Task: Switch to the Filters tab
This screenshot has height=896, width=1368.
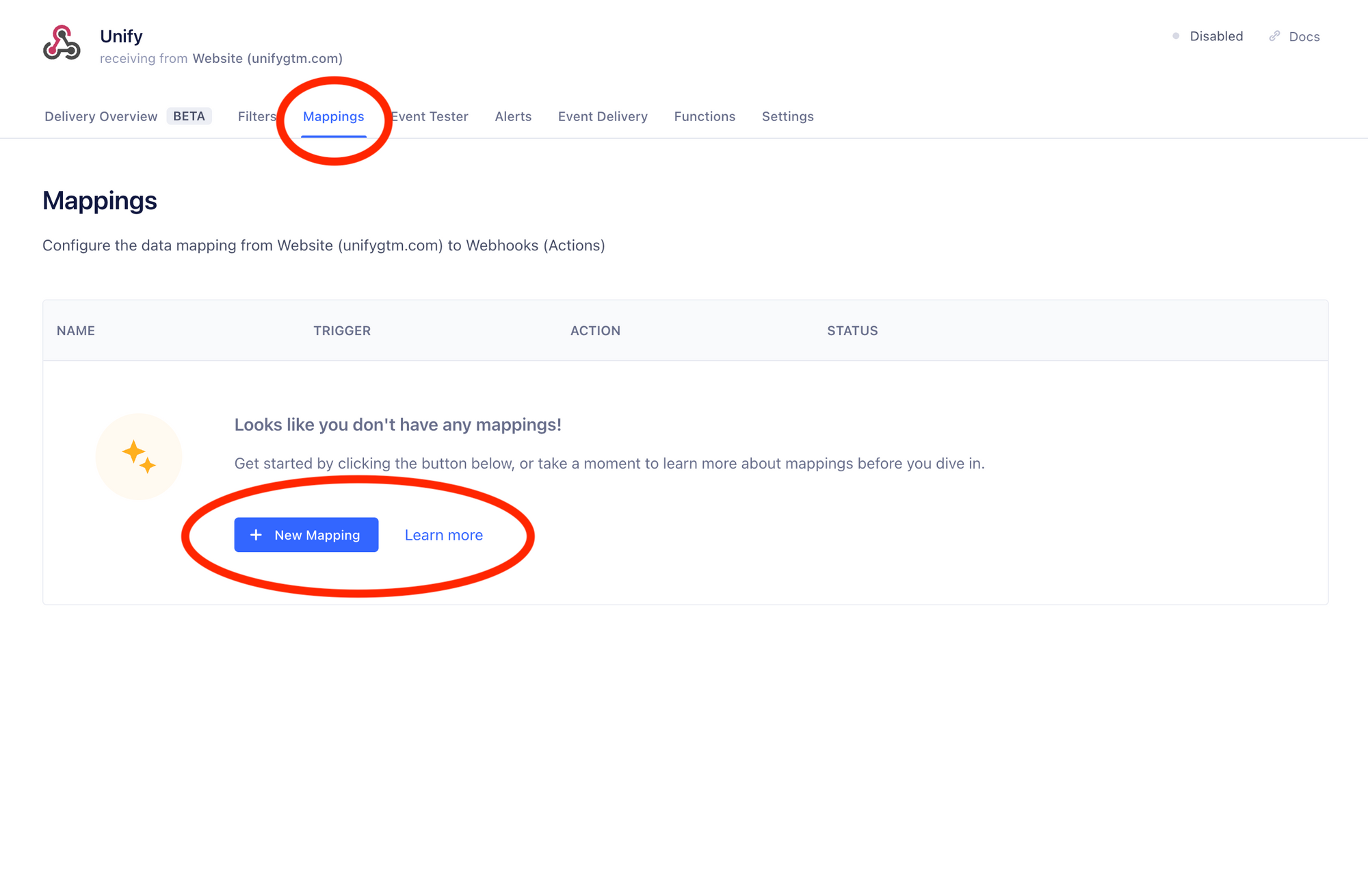Action: 256,116
